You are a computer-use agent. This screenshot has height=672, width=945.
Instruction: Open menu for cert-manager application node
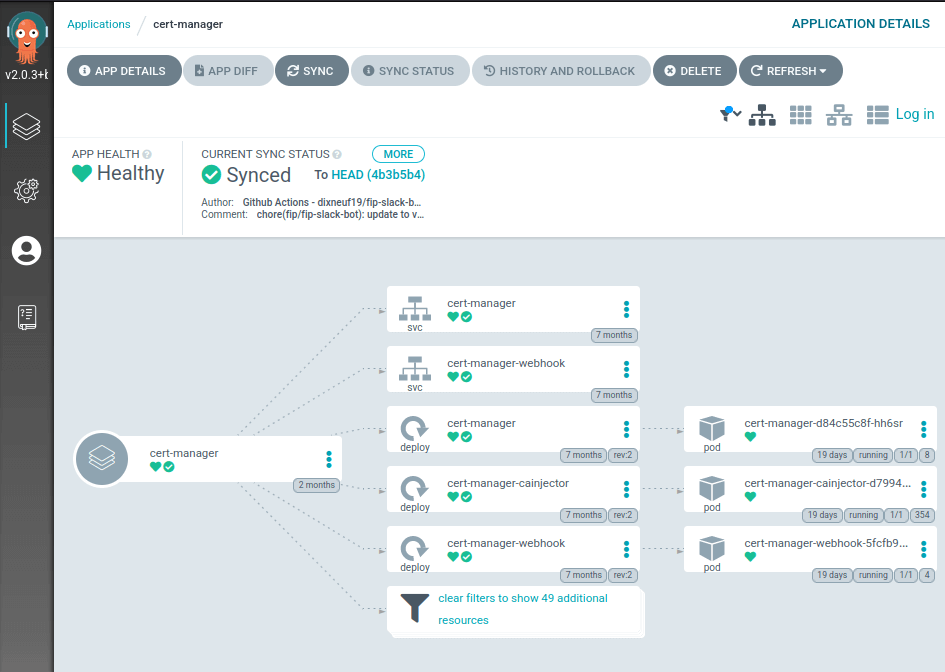[x=328, y=459]
